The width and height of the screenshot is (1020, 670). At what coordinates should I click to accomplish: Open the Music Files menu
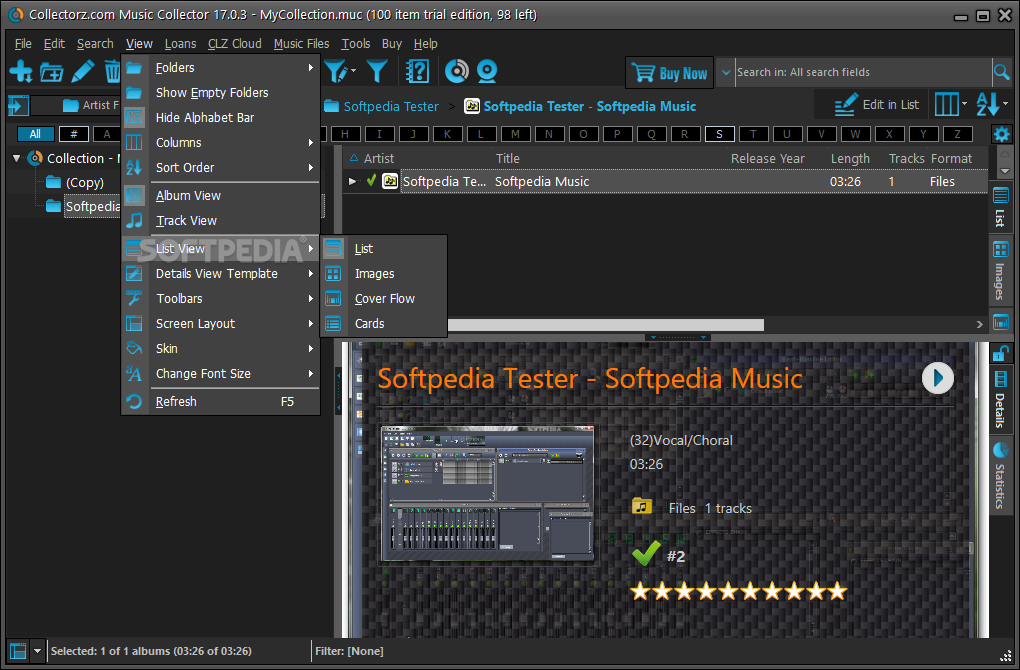coord(301,44)
